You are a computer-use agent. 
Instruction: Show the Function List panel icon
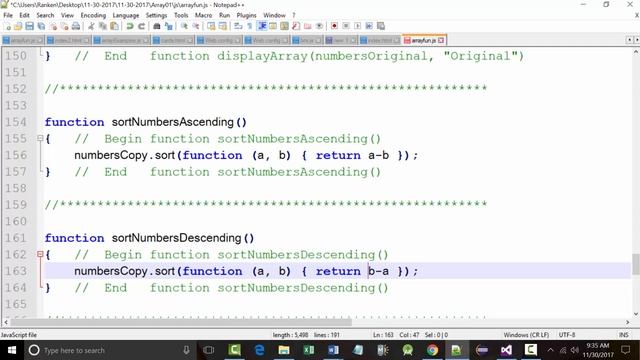pos(296,26)
